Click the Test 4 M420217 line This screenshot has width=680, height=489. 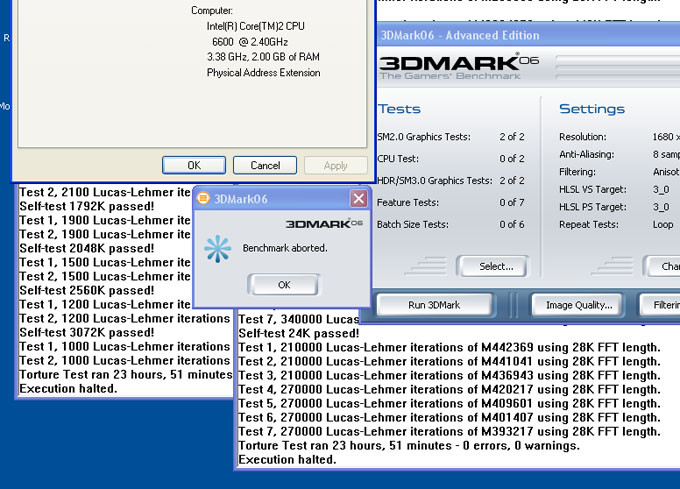click(449, 389)
